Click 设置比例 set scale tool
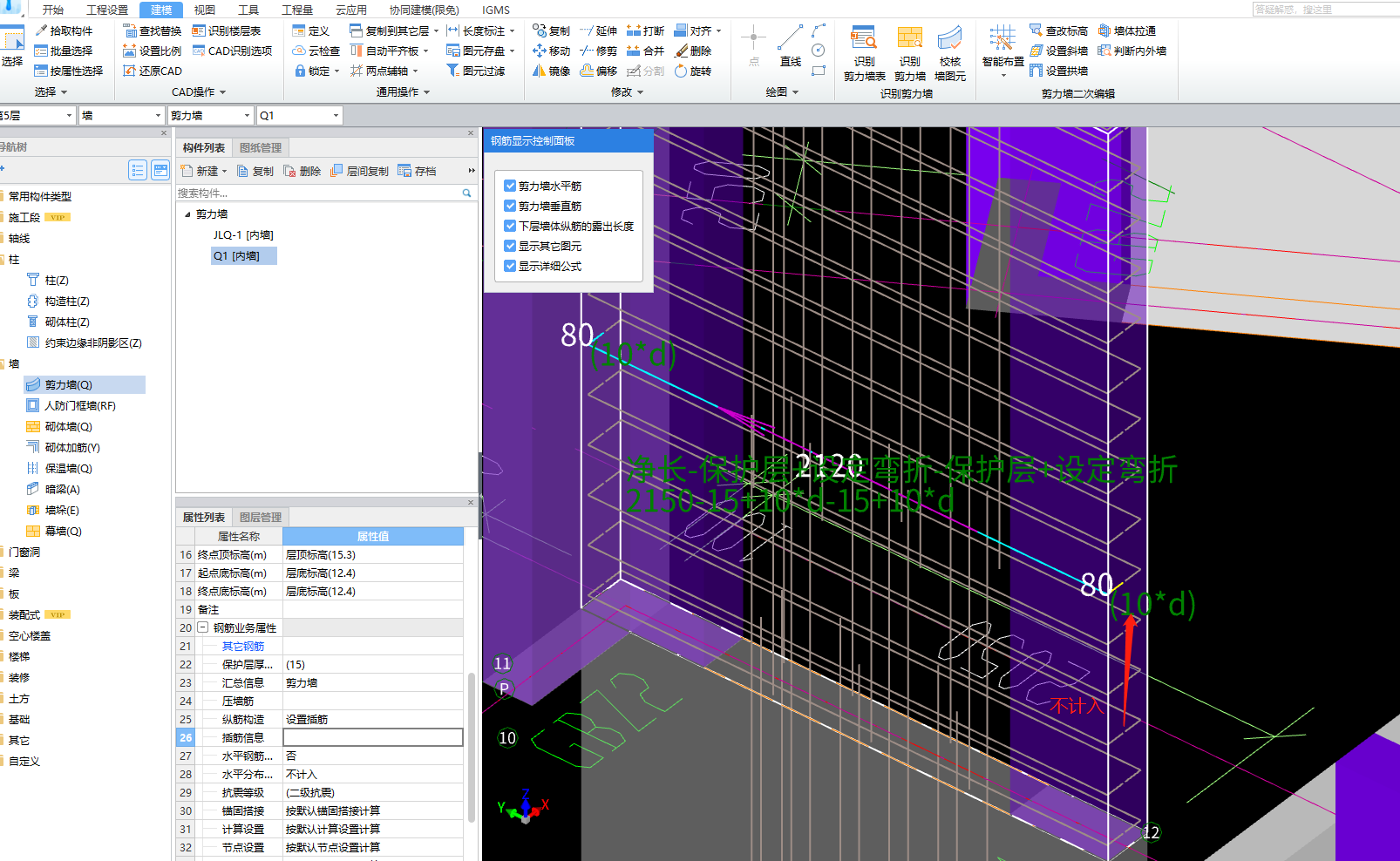 coord(153,51)
